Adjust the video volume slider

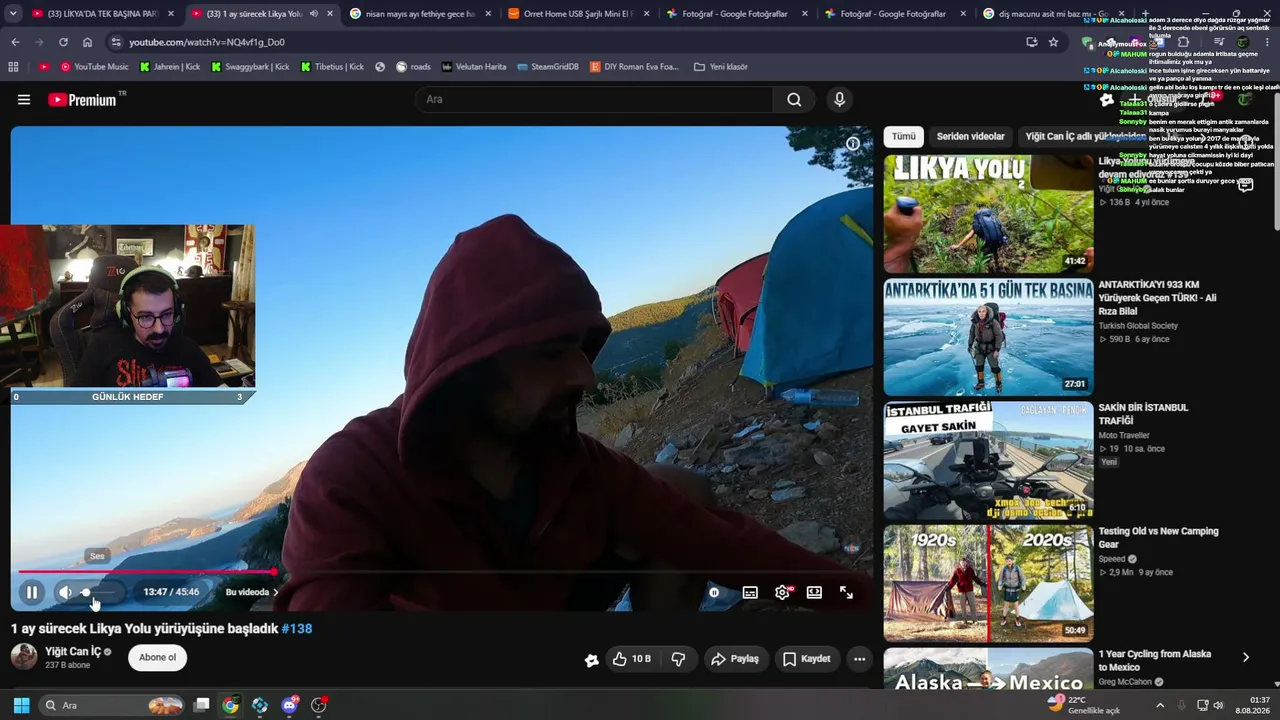coord(101,592)
